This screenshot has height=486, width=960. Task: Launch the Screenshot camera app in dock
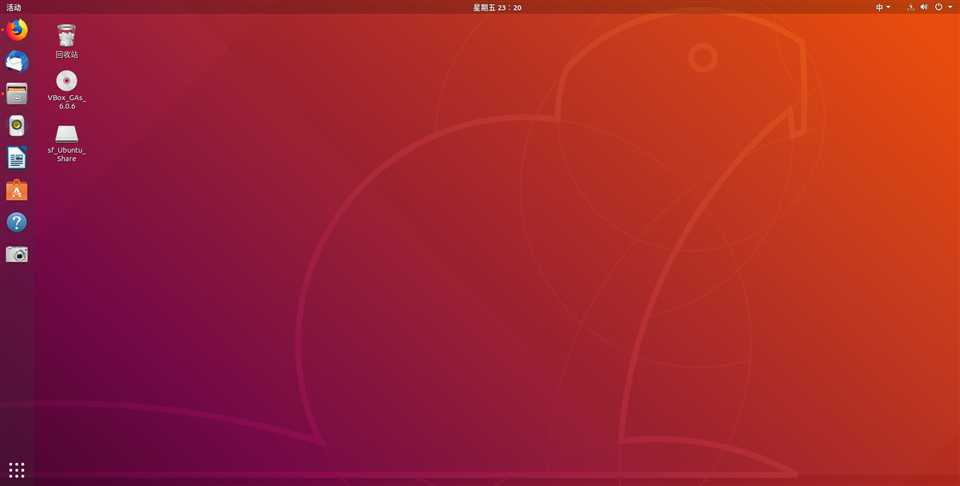tap(17, 254)
